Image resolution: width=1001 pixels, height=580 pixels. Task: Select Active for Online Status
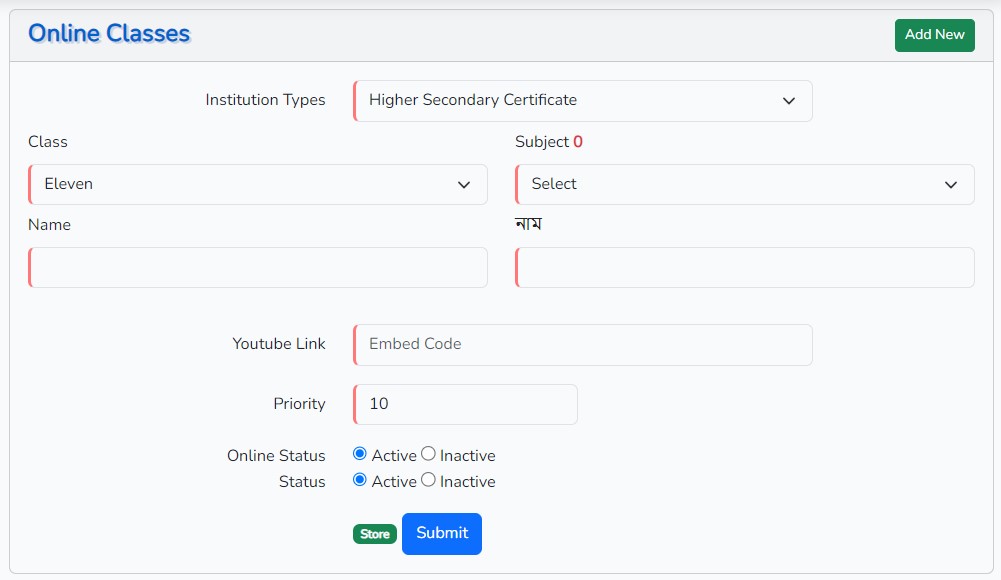[360, 454]
